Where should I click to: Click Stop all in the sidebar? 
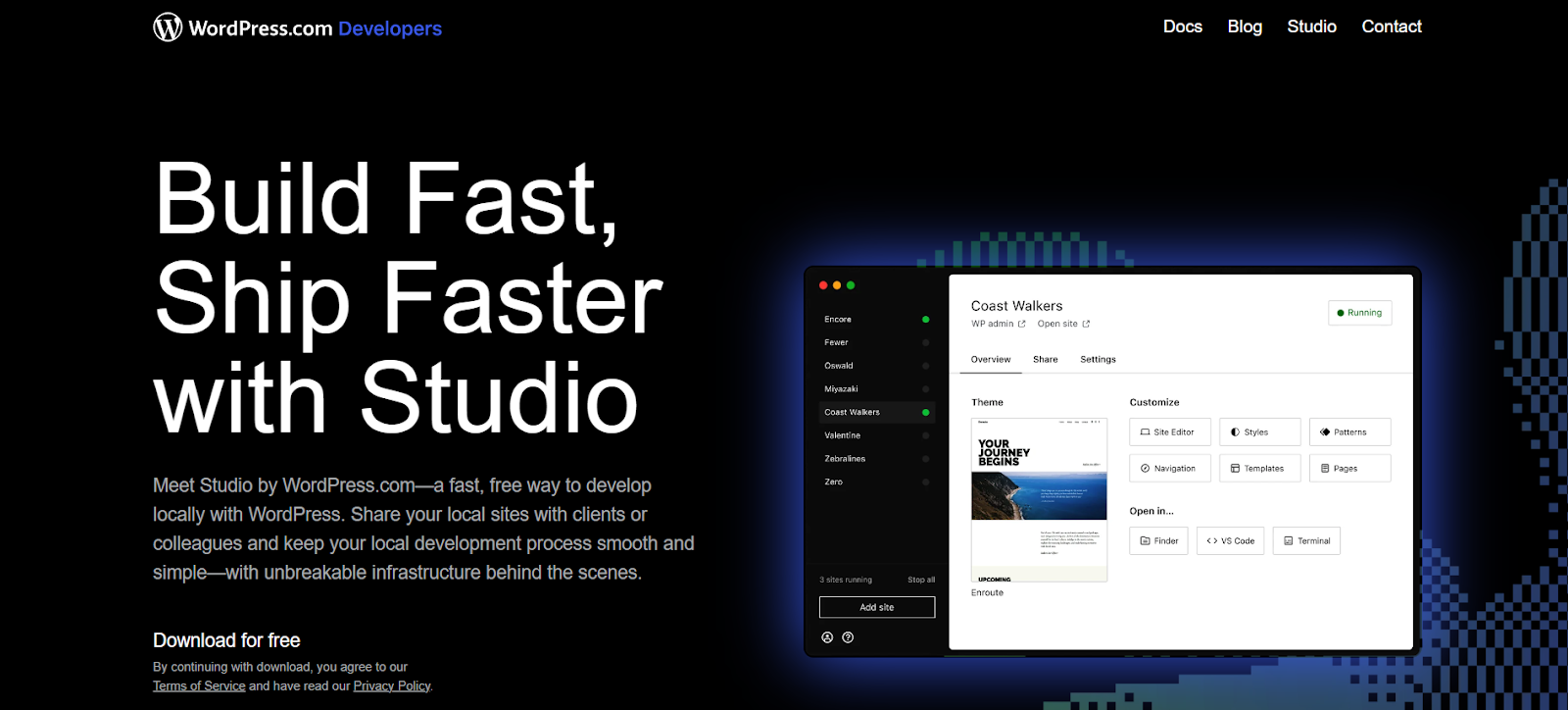coord(921,580)
